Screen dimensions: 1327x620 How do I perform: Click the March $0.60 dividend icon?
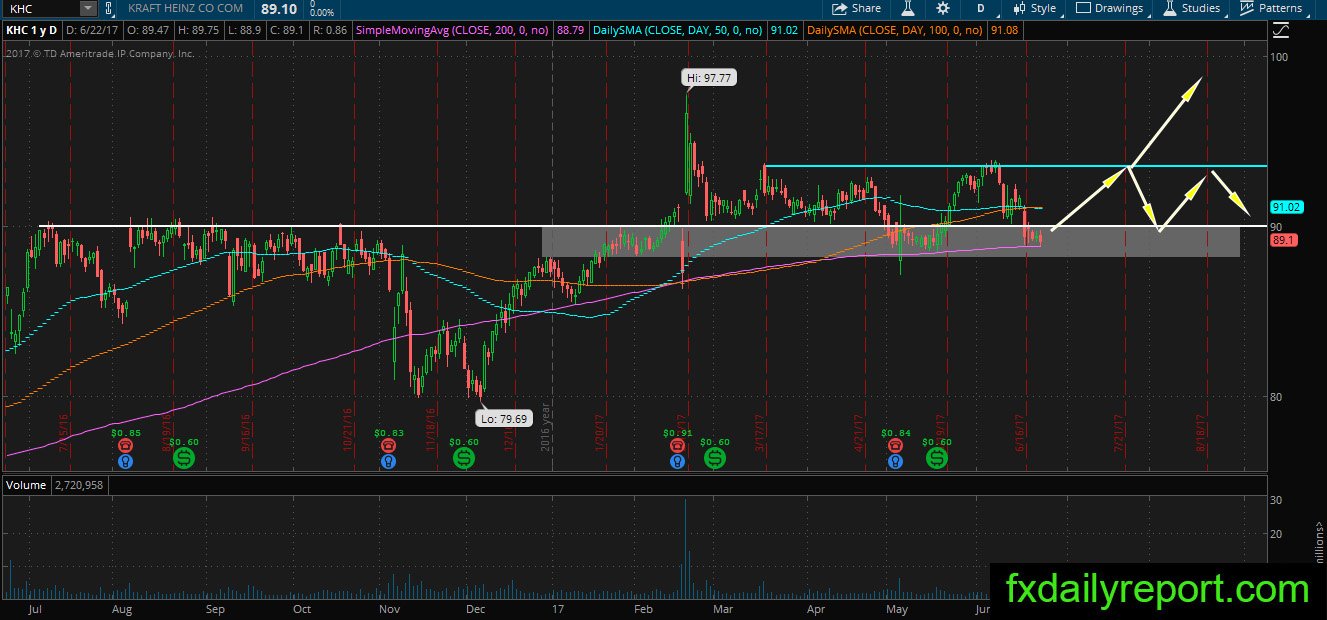click(714, 457)
